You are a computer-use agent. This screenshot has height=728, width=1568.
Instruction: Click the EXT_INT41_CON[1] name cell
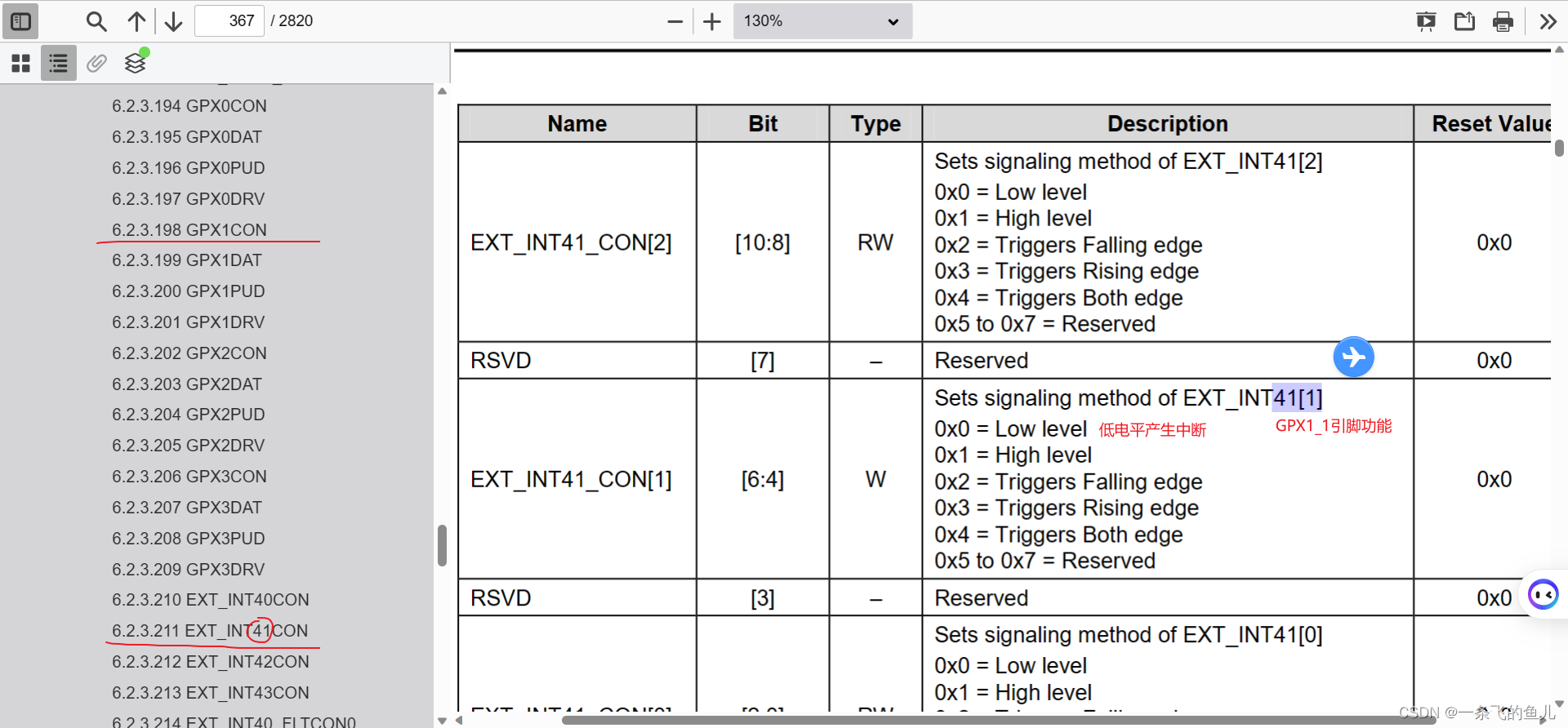[x=577, y=479]
